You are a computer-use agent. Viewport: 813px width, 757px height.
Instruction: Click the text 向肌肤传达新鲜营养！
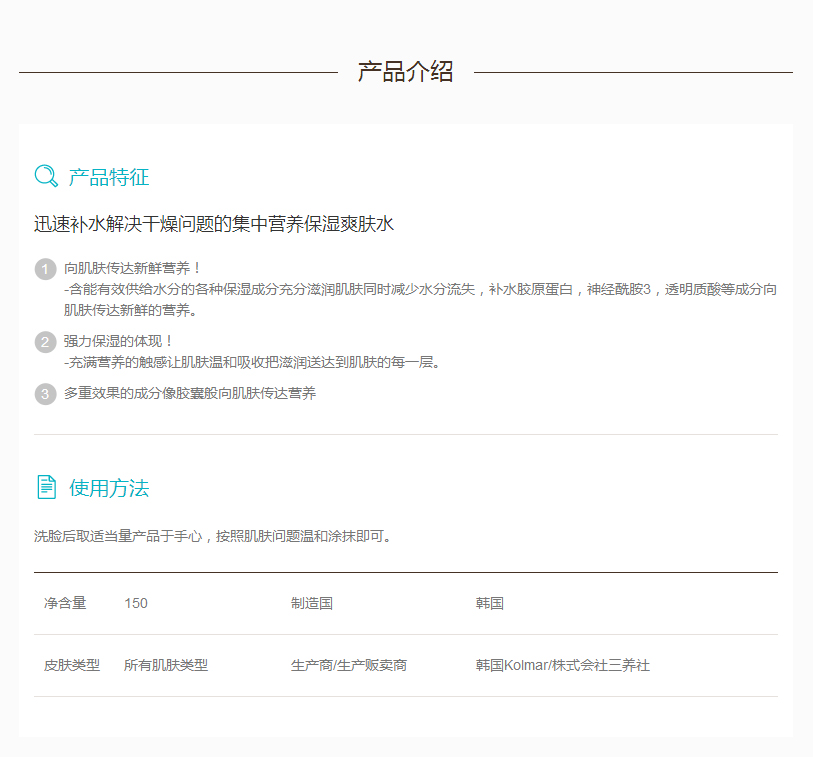133,268
